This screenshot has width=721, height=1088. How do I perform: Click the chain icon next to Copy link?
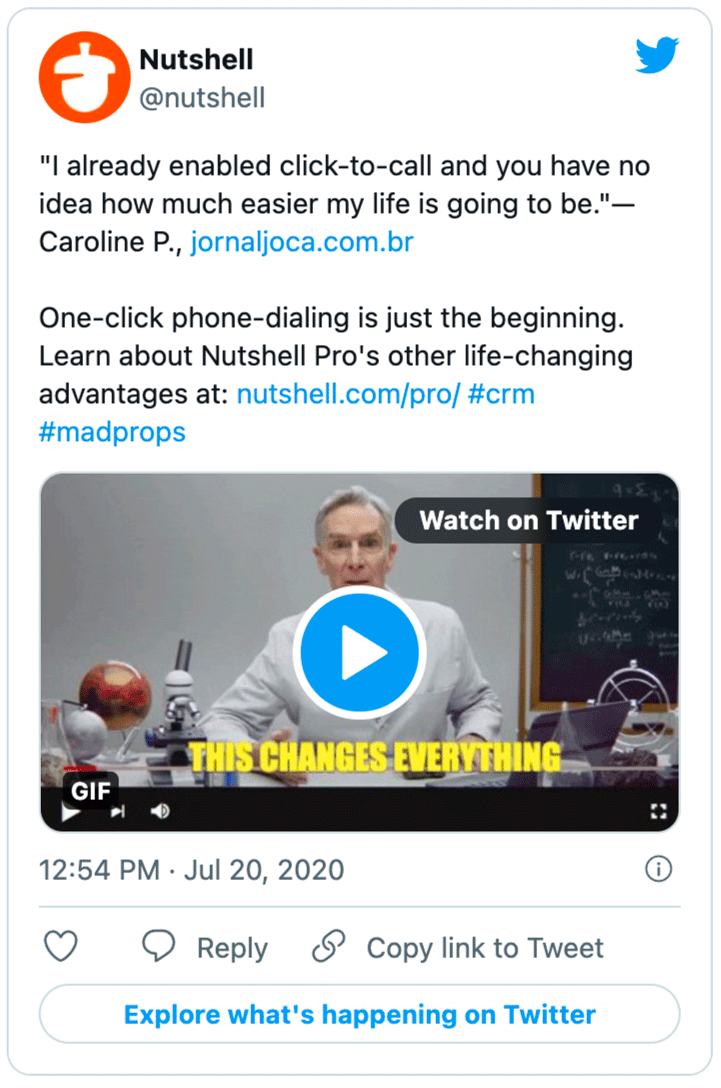[x=331, y=946]
